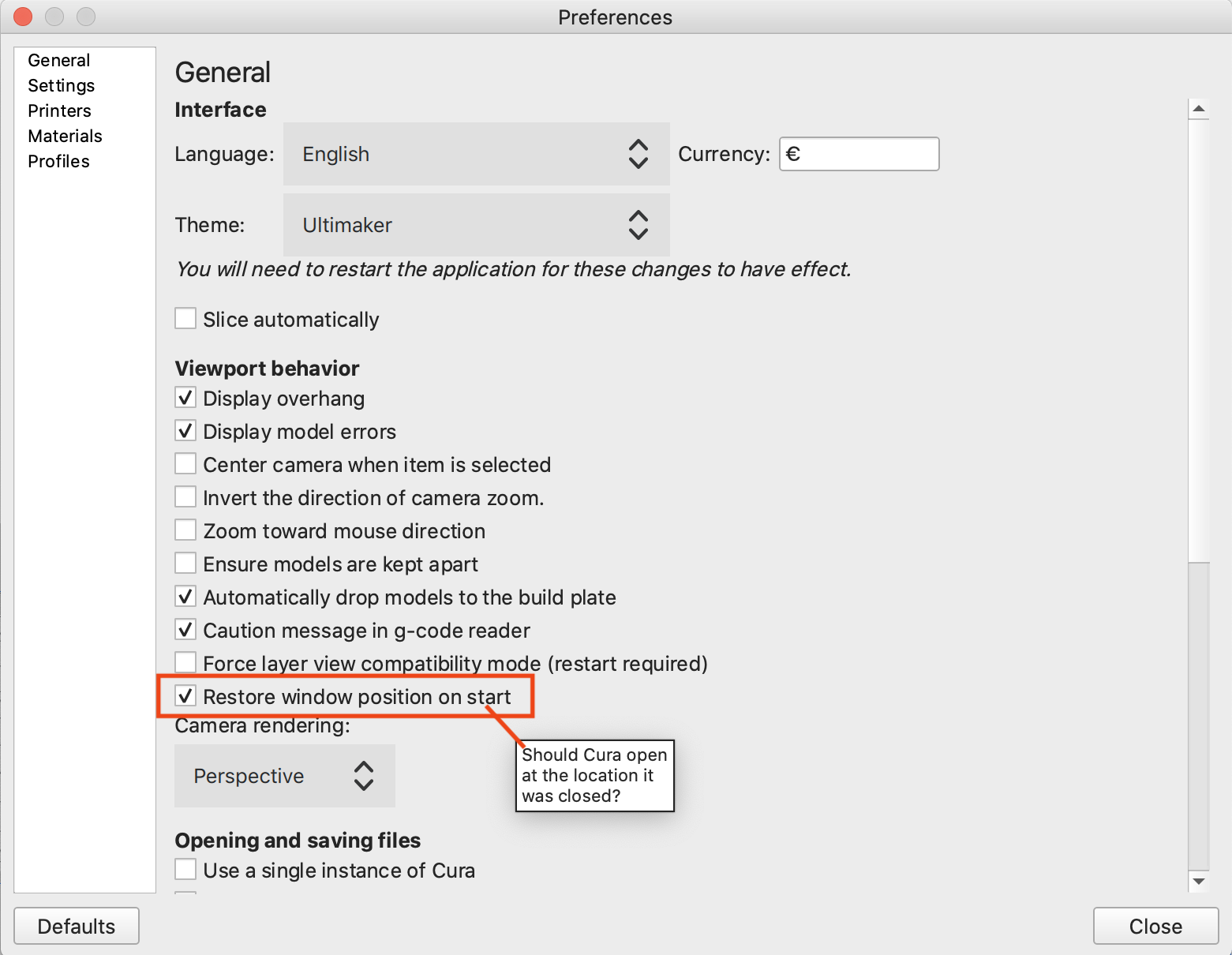
Task: Open the Theme dropdown
Action: click(x=476, y=225)
